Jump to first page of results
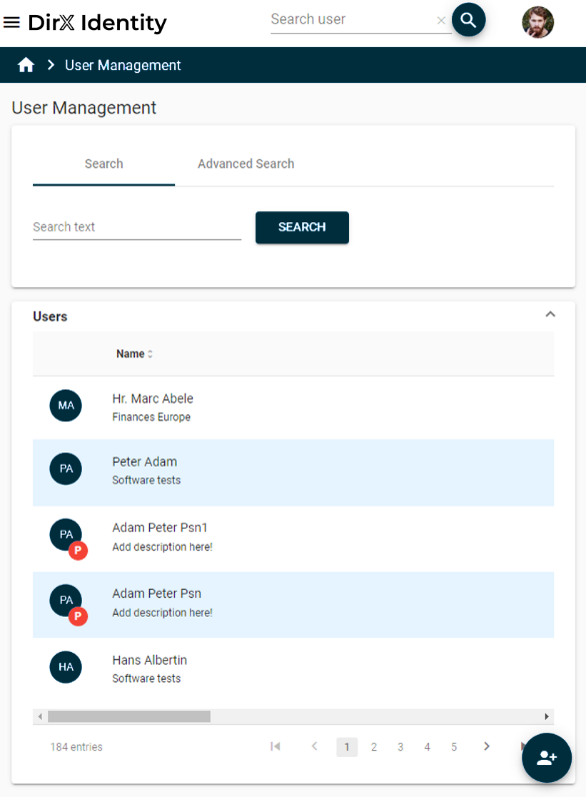 [275, 746]
